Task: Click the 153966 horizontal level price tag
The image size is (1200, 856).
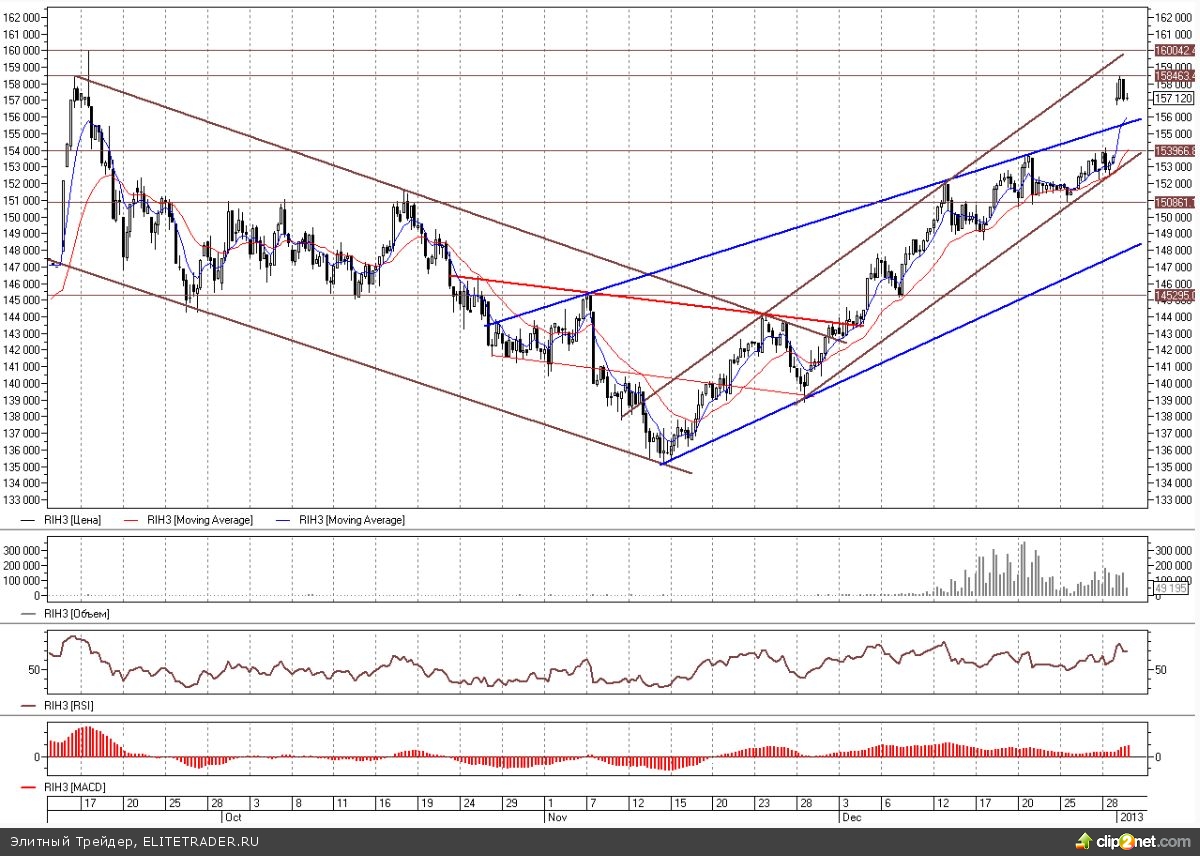Action: pos(1172,150)
